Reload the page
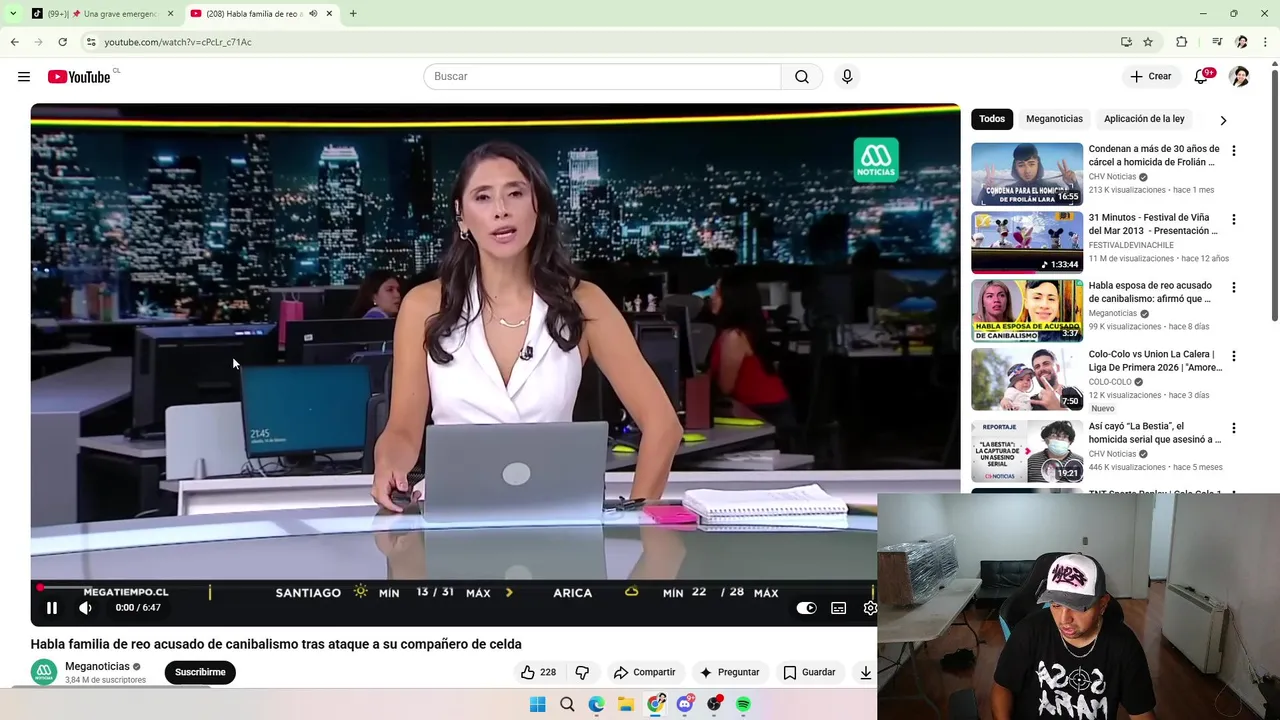This screenshot has height=720, width=1280. tap(62, 42)
